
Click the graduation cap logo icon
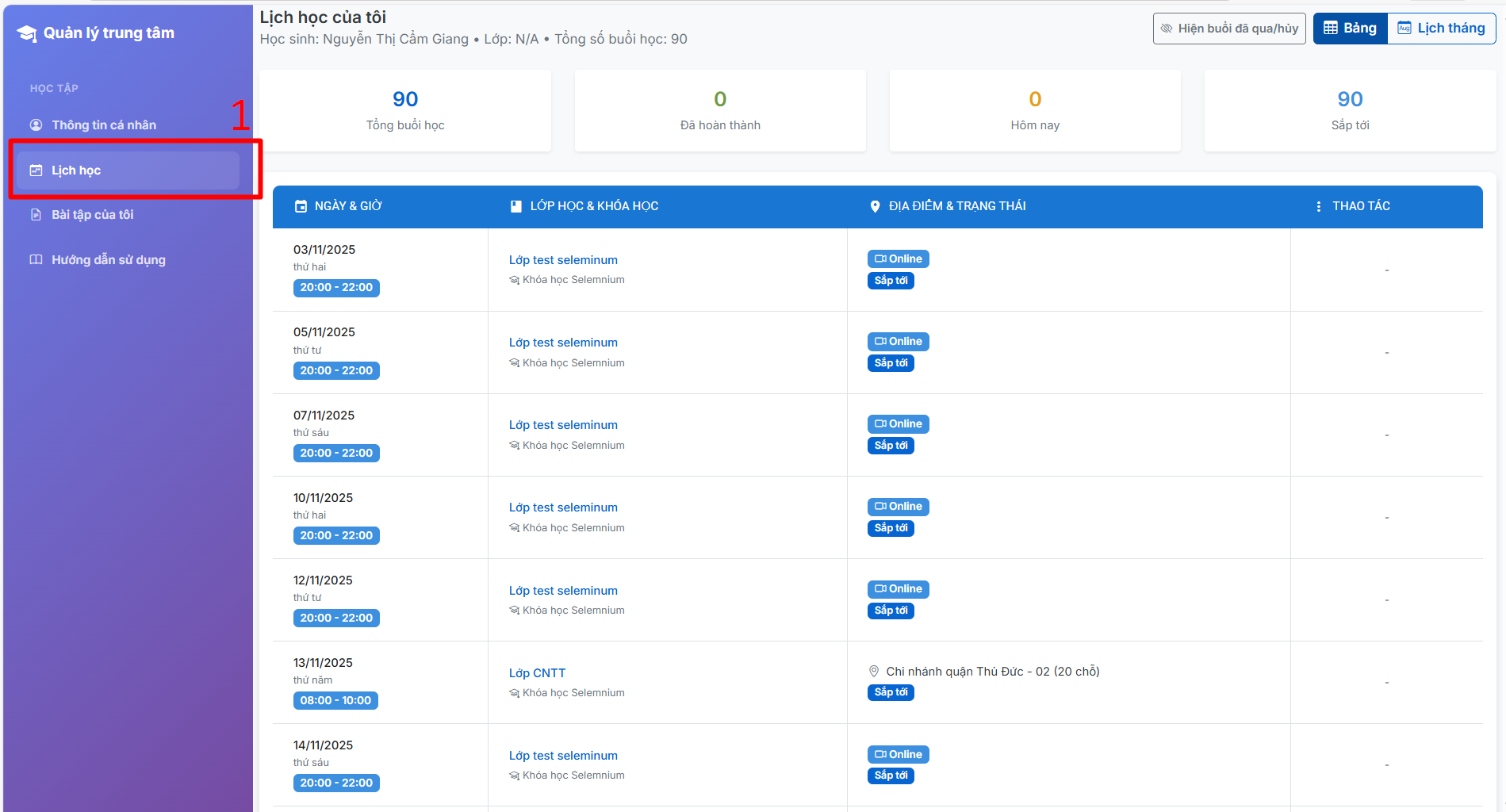[x=27, y=33]
